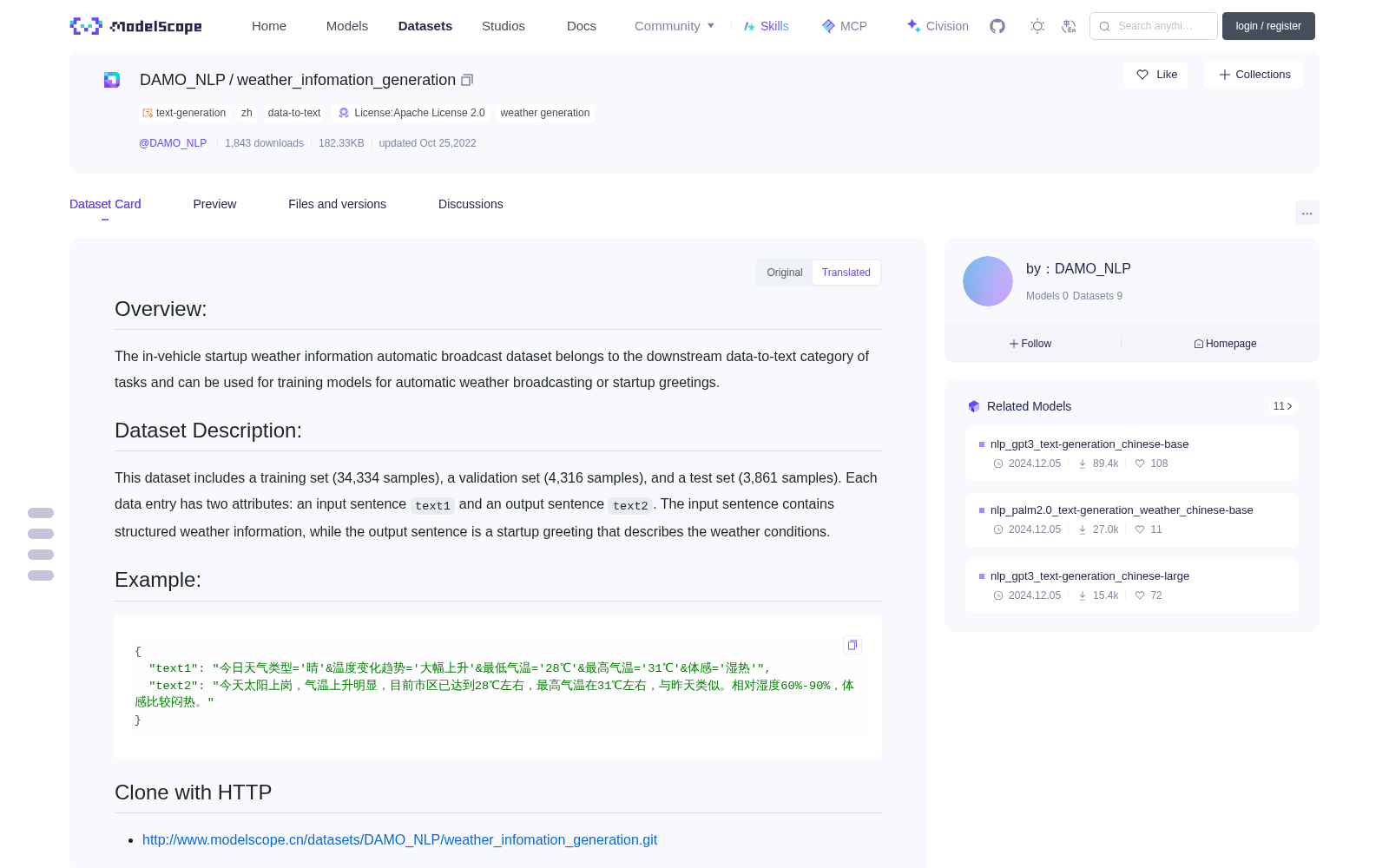Screen dimensions: 1389x868
Task: Switch language with the translate icon
Action: pyautogui.click(x=1069, y=26)
